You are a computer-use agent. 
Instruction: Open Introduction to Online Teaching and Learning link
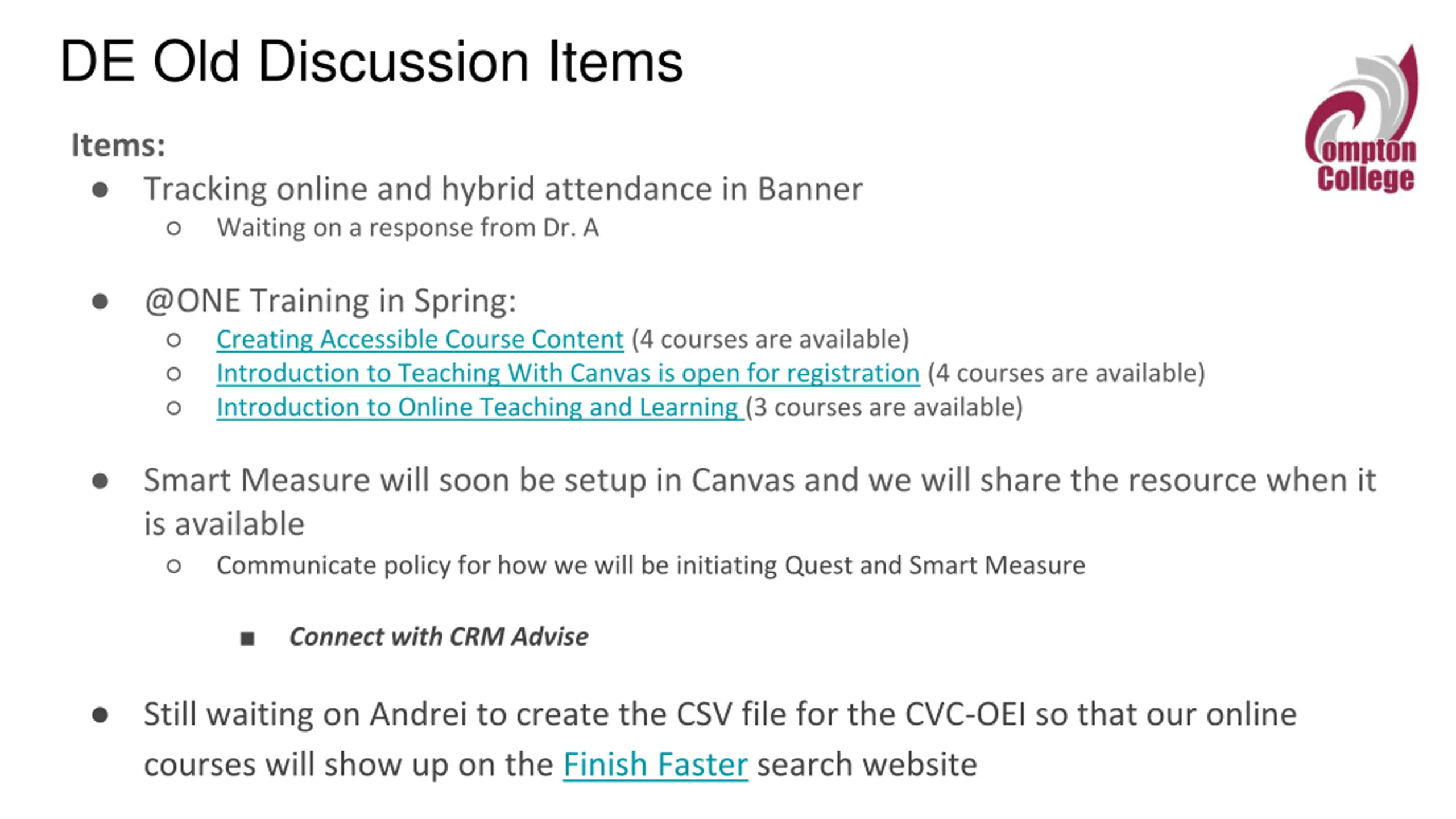tap(480, 408)
